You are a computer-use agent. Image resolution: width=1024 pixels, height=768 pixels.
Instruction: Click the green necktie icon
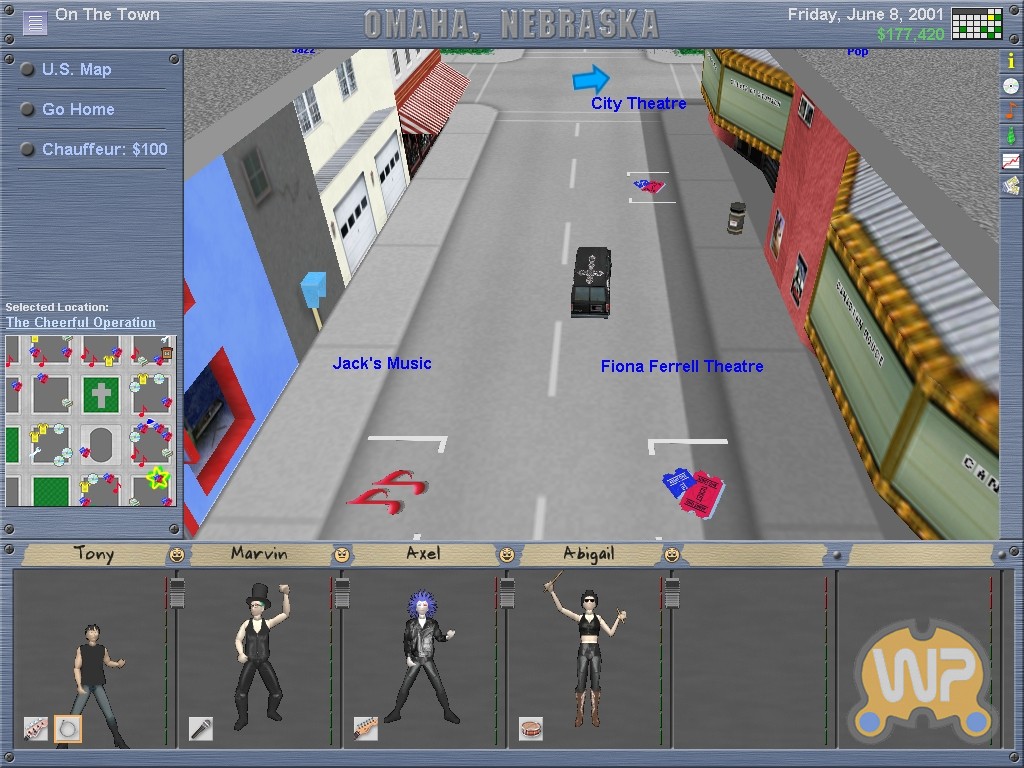pyautogui.click(x=1011, y=135)
